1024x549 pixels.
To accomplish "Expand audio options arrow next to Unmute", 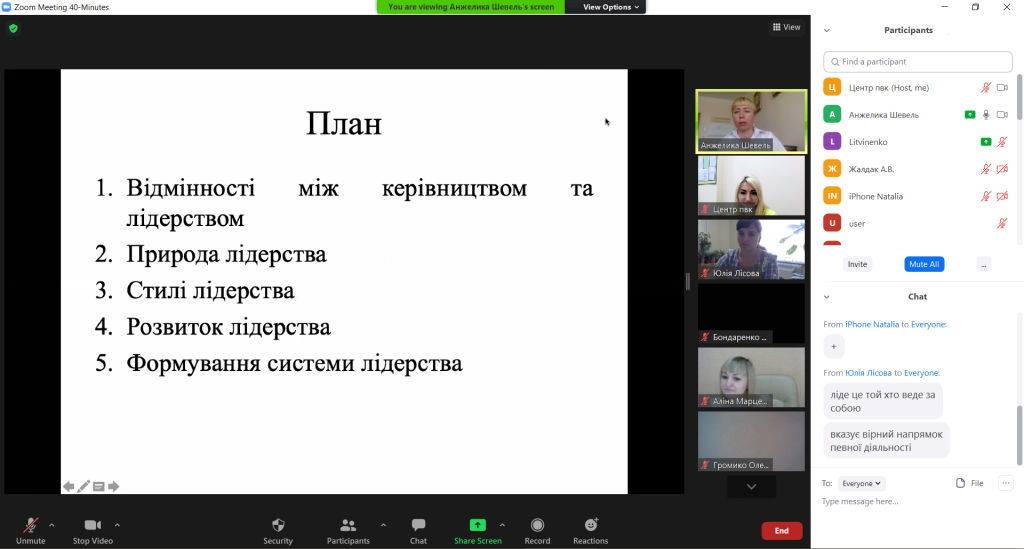I will click(51, 524).
